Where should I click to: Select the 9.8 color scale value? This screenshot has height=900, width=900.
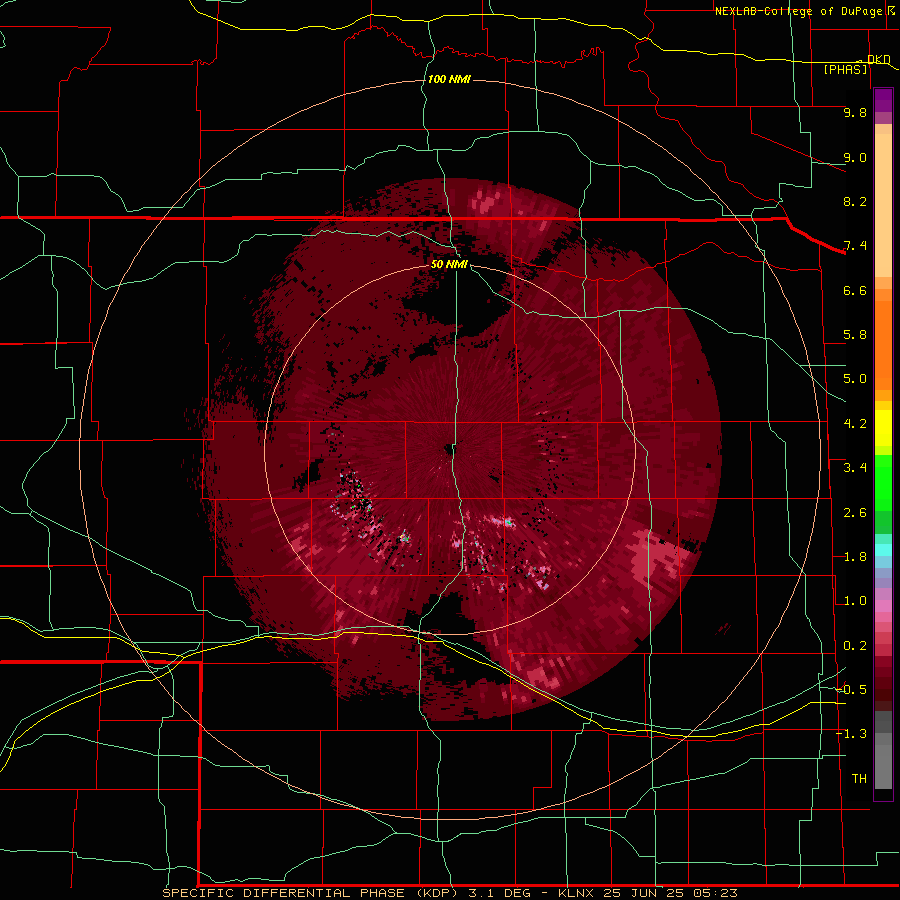coord(855,112)
